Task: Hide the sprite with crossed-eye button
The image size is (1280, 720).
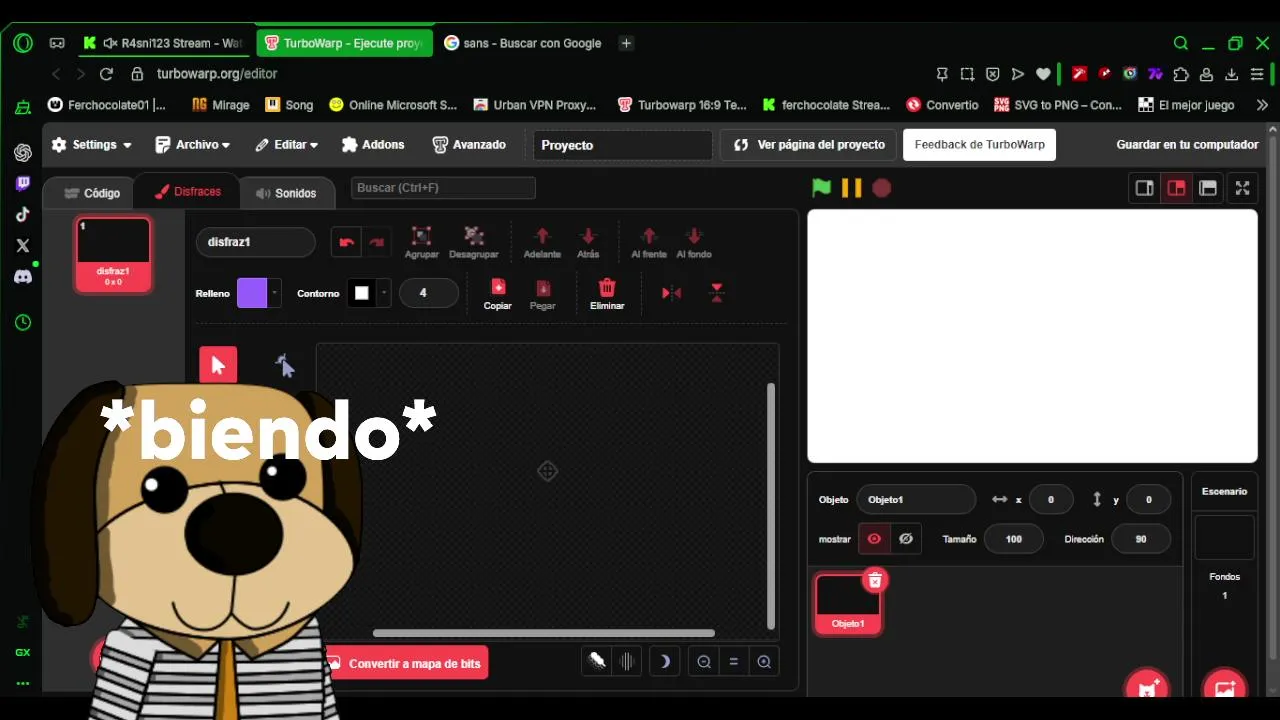Action: click(906, 539)
